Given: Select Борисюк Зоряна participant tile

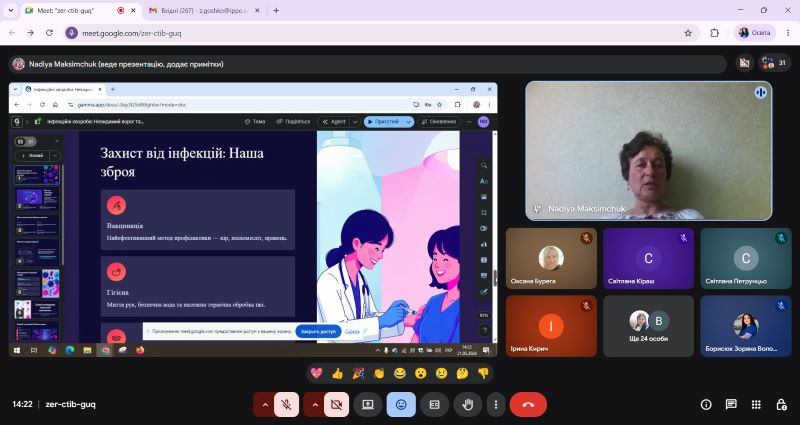Looking at the screenshot, I should point(745,326).
